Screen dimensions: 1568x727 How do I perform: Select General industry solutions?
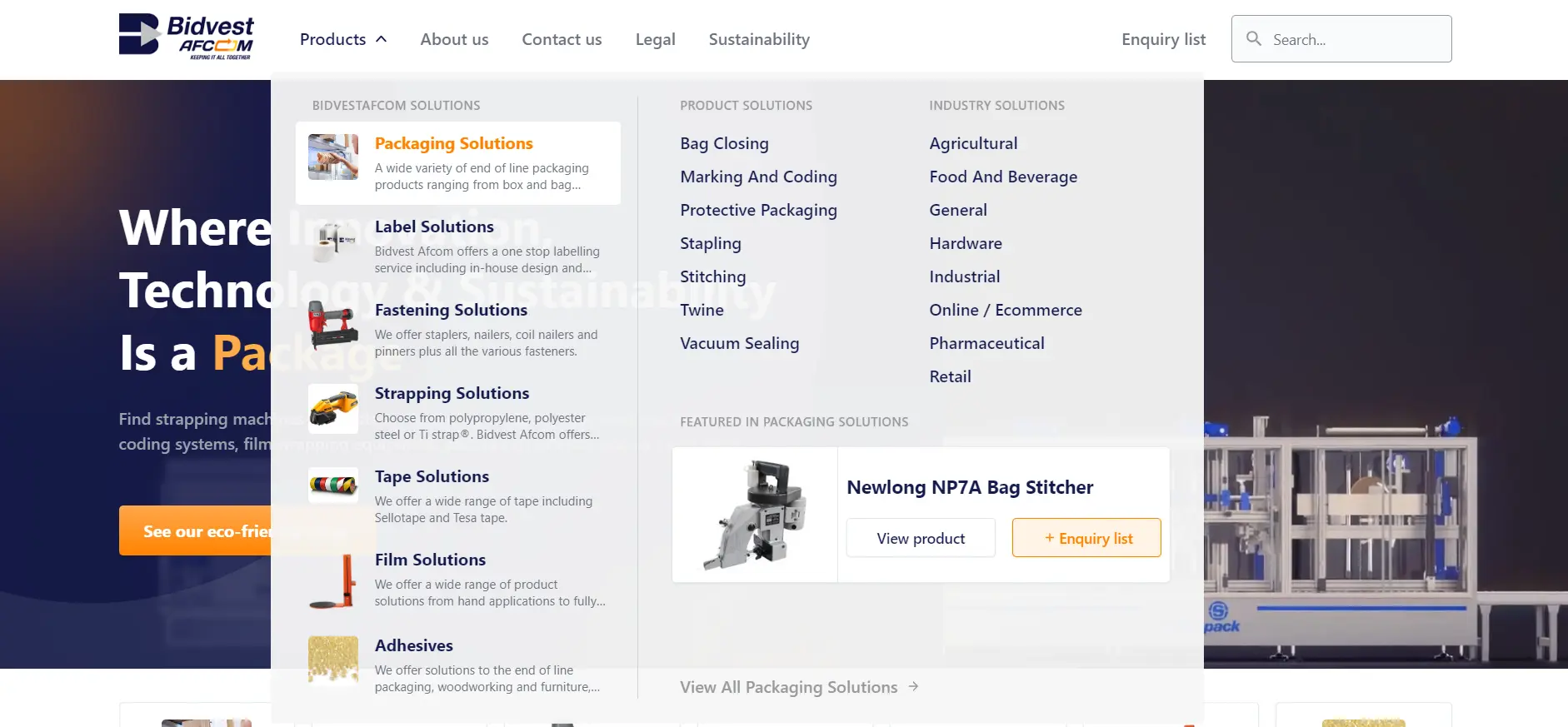point(958,210)
